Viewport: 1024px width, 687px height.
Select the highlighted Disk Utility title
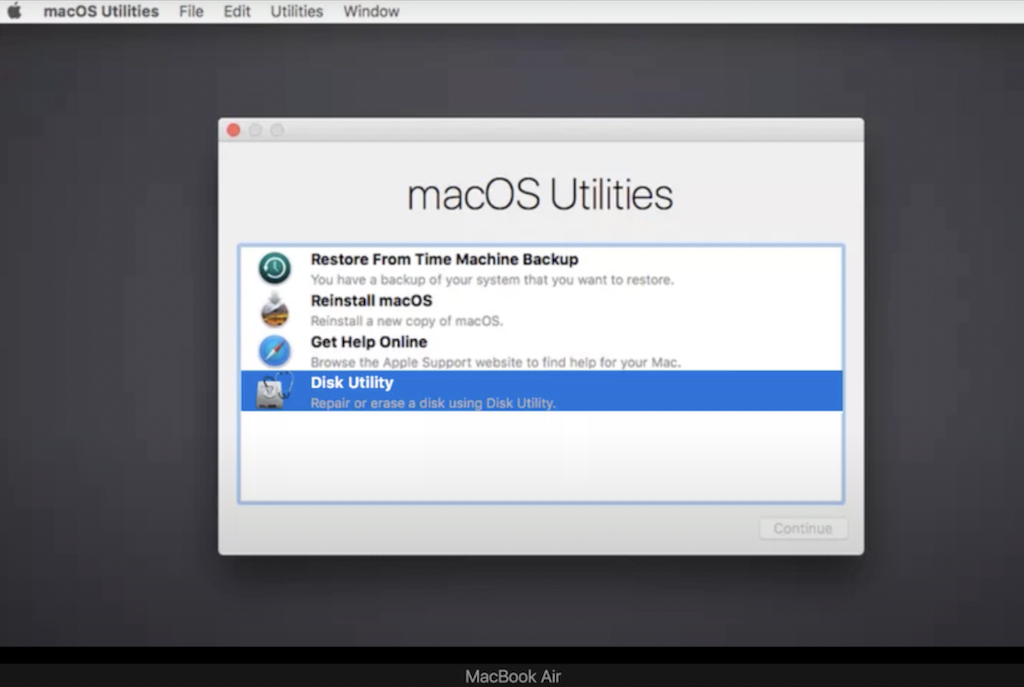pos(352,383)
